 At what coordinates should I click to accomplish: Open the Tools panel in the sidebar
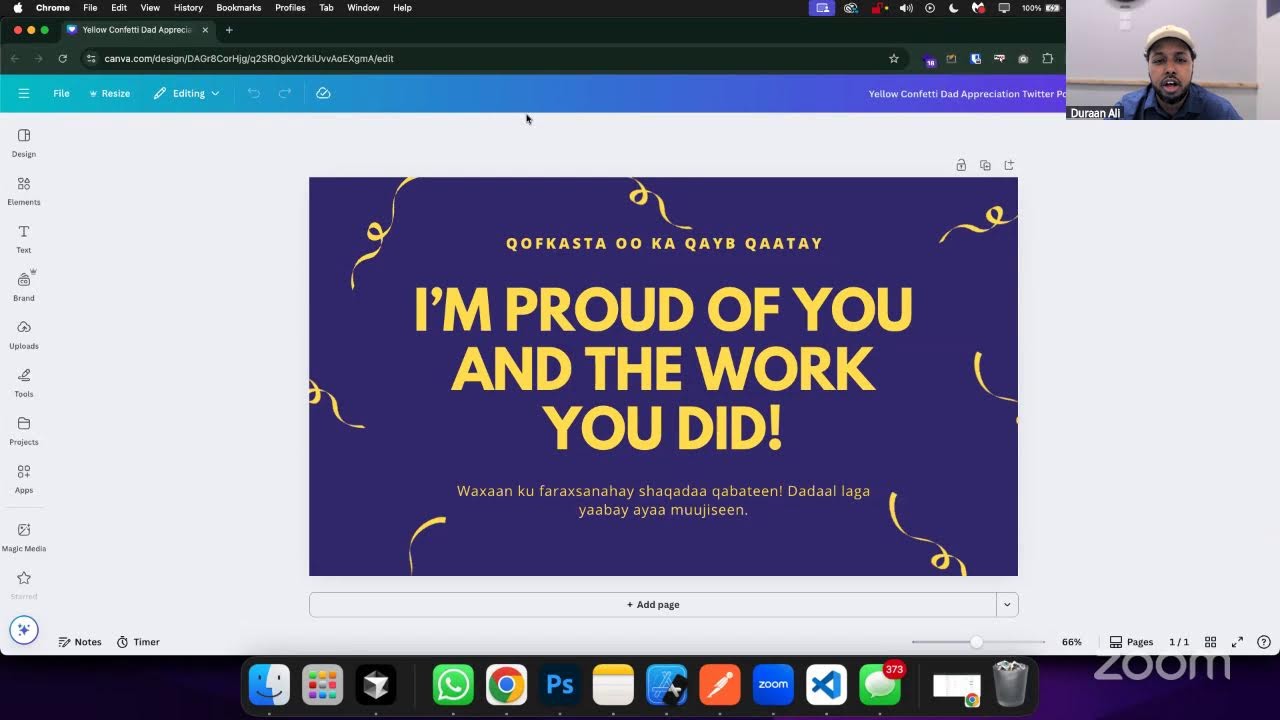[24, 383]
